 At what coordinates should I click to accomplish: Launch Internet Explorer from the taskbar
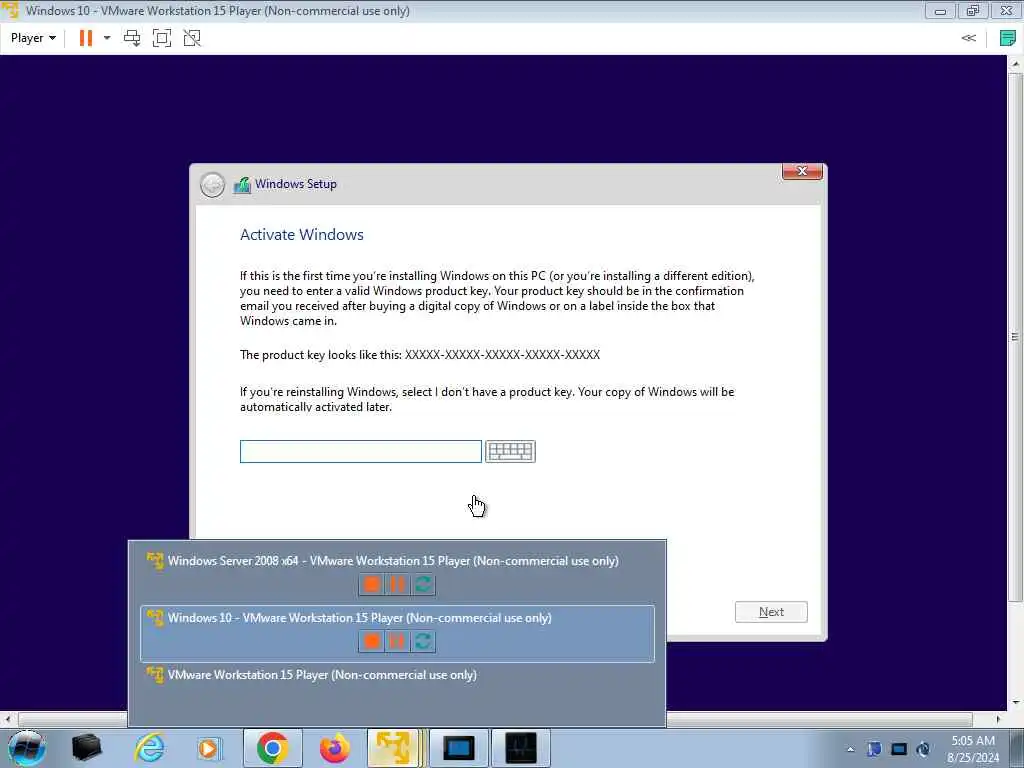(x=149, y=748)
